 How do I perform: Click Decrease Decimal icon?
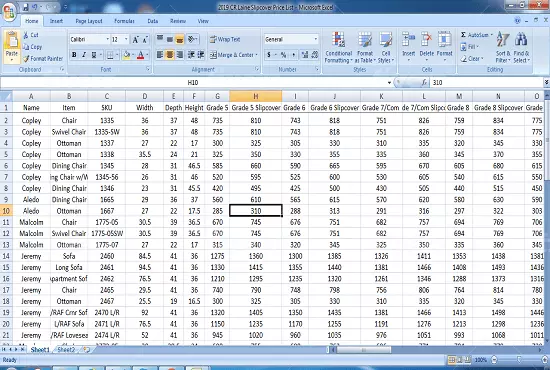point(315,55)
